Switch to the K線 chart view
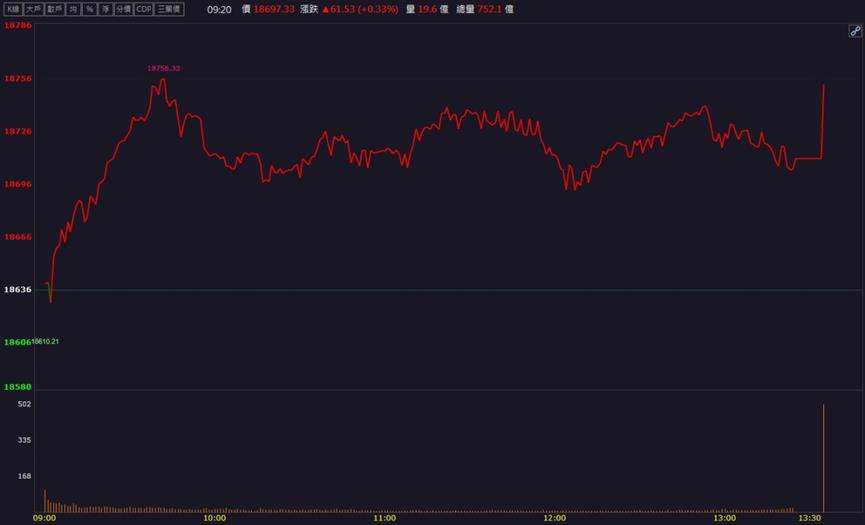 pyautogui.click(x=13, y=9)
